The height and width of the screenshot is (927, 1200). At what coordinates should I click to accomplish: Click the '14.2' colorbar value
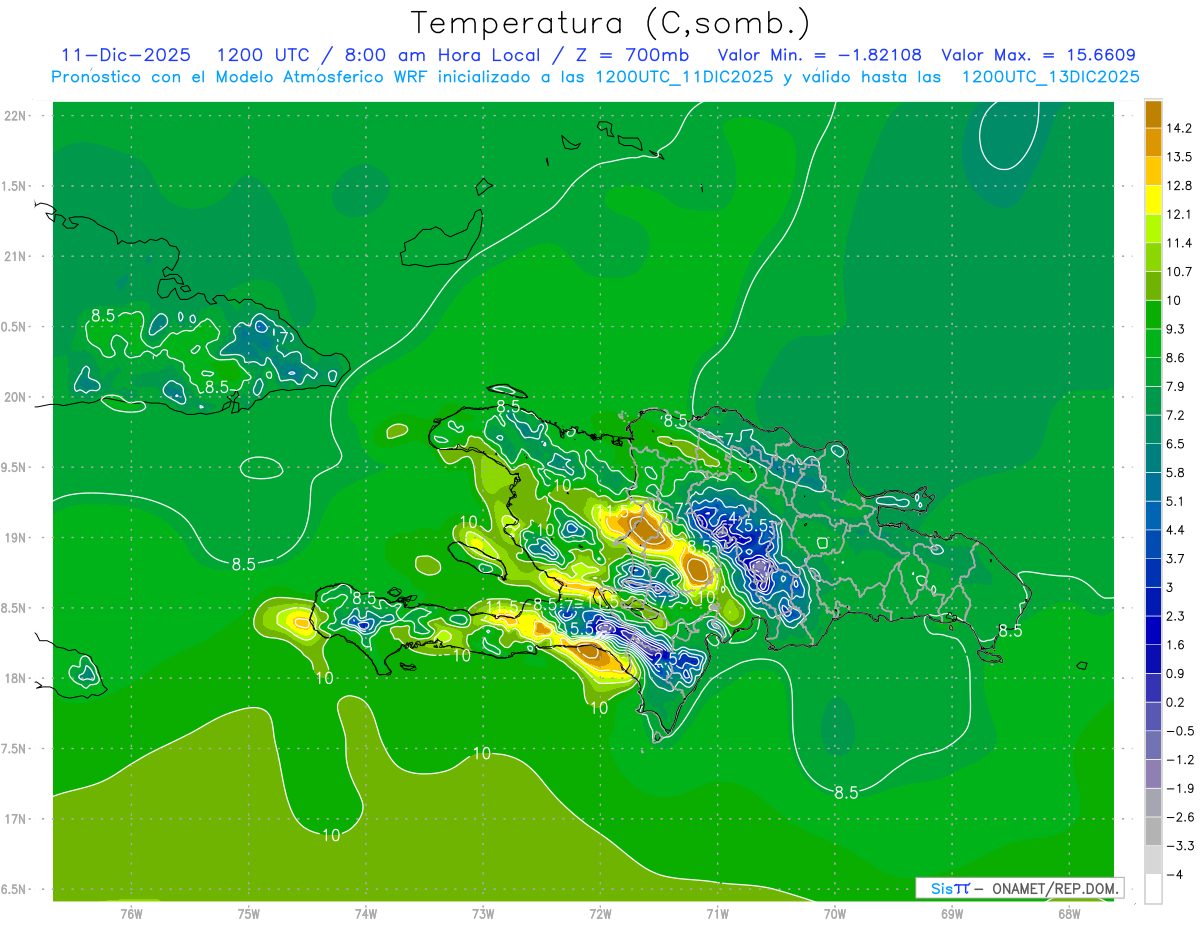click(1181, 128)
